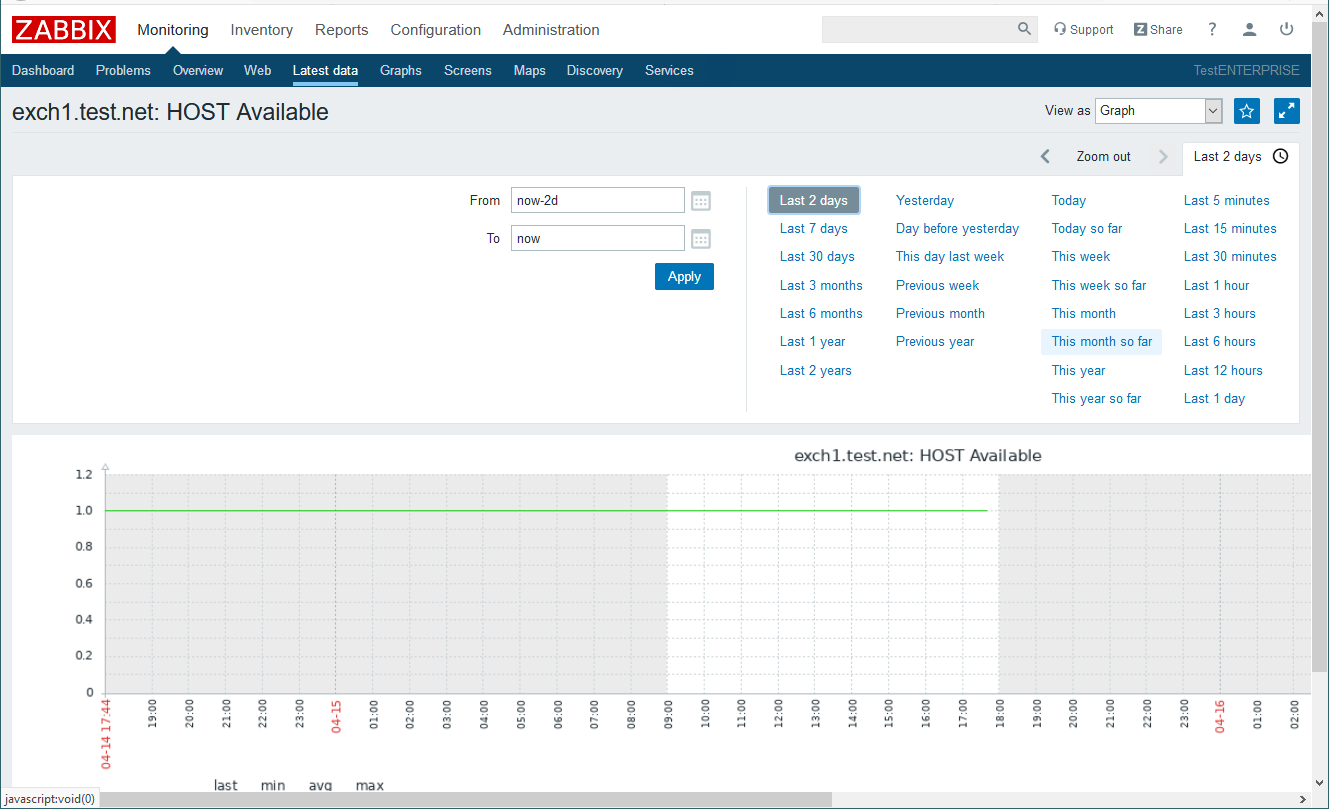Screen dimensions: 1329x810
Task: Open the Configuration menu
Action: click(435, 30)
